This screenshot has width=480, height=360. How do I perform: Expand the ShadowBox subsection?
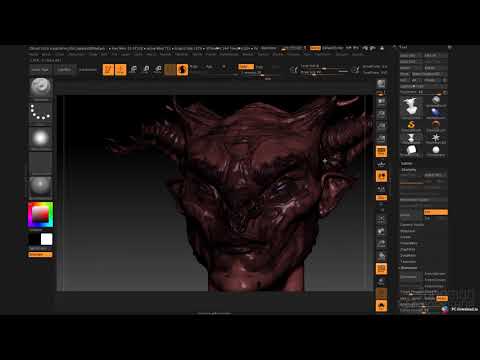coord(409,243)
